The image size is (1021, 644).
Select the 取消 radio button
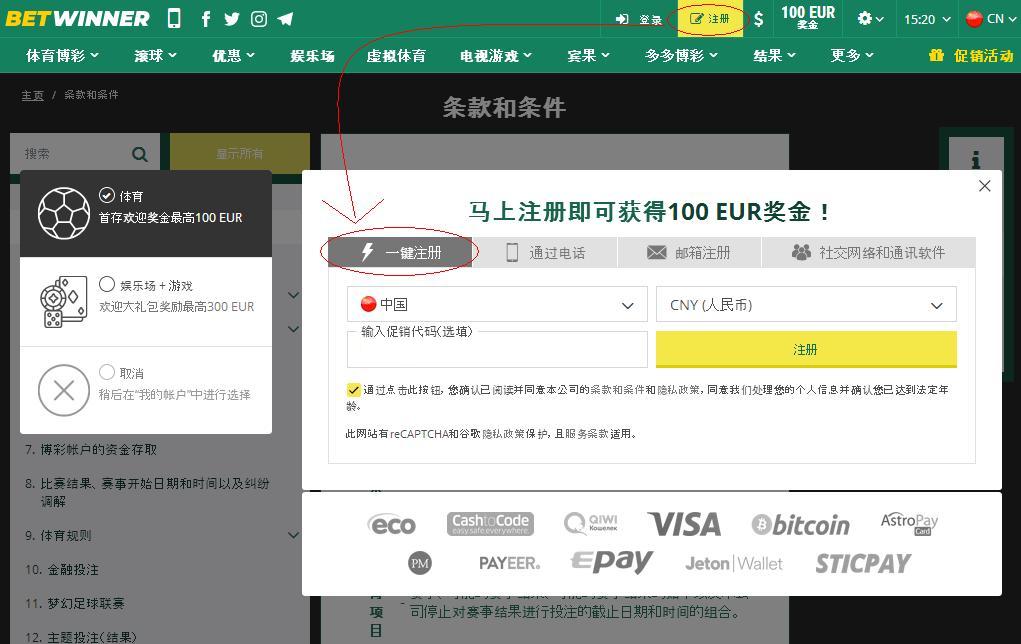pyautogui.click(x=107, y=372)
